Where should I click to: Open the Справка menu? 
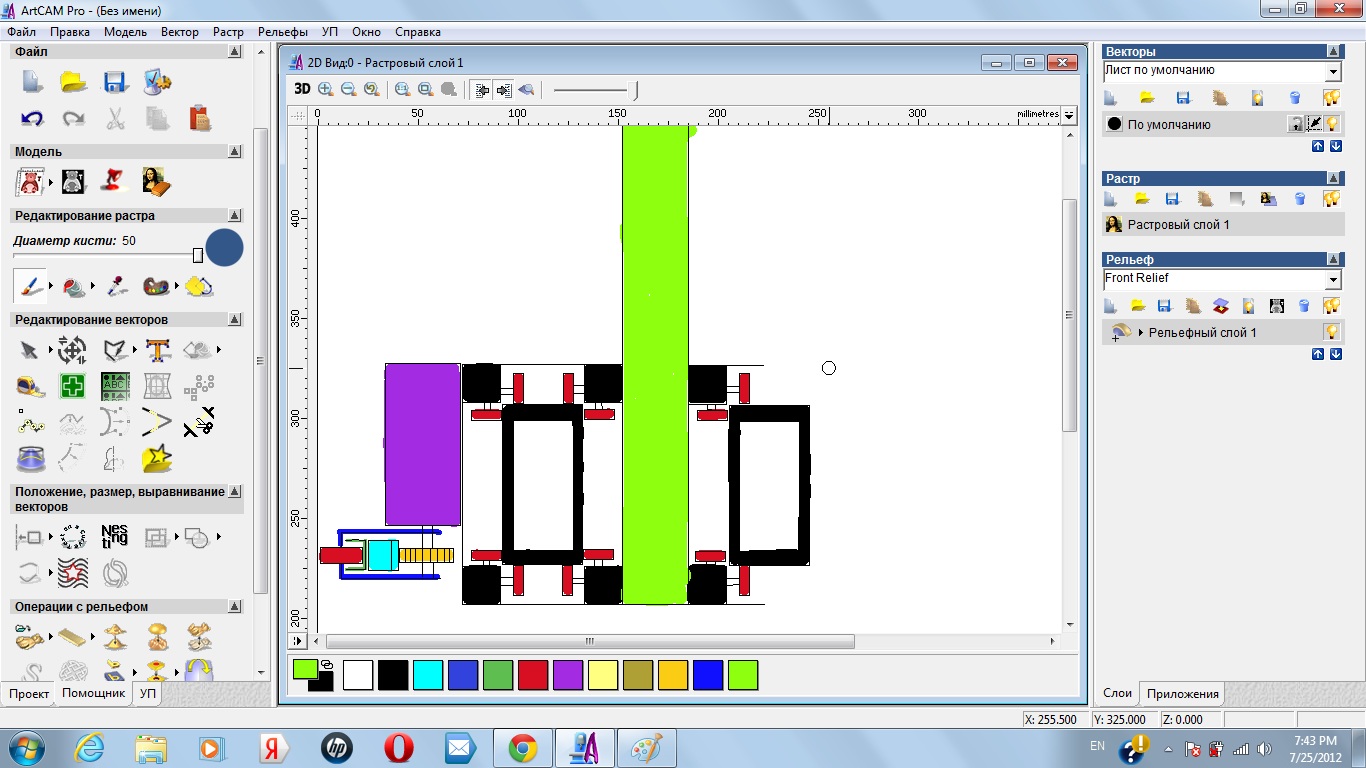click(x=418, y=32)
